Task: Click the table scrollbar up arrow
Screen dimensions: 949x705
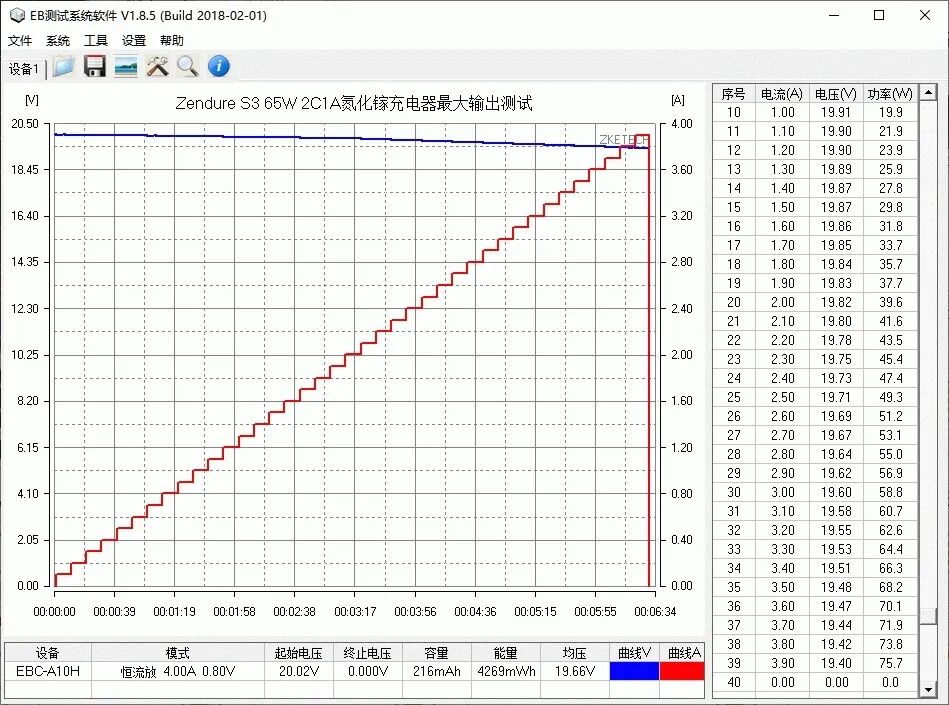Action: pos(928,93)
